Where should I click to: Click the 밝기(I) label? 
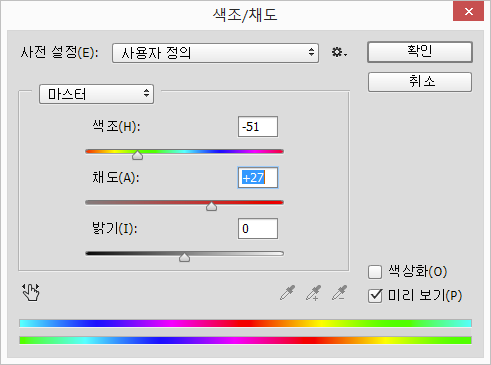coord(114,228)
